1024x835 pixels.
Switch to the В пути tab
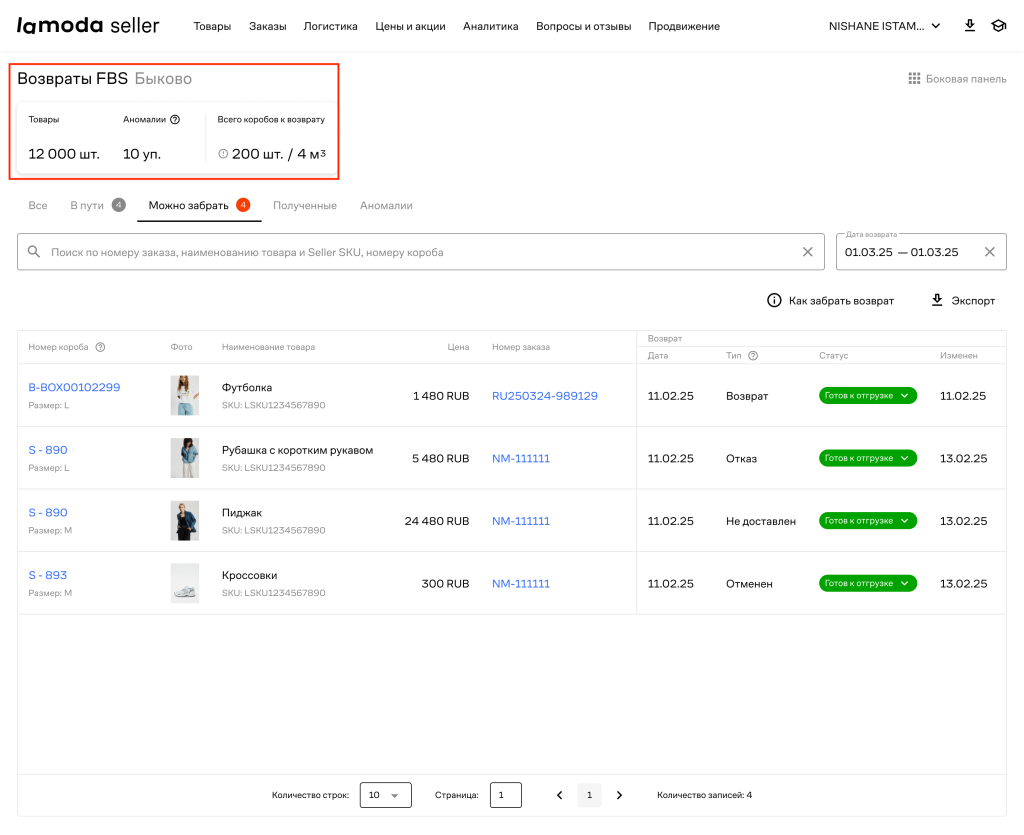click(x=87, y=205)
